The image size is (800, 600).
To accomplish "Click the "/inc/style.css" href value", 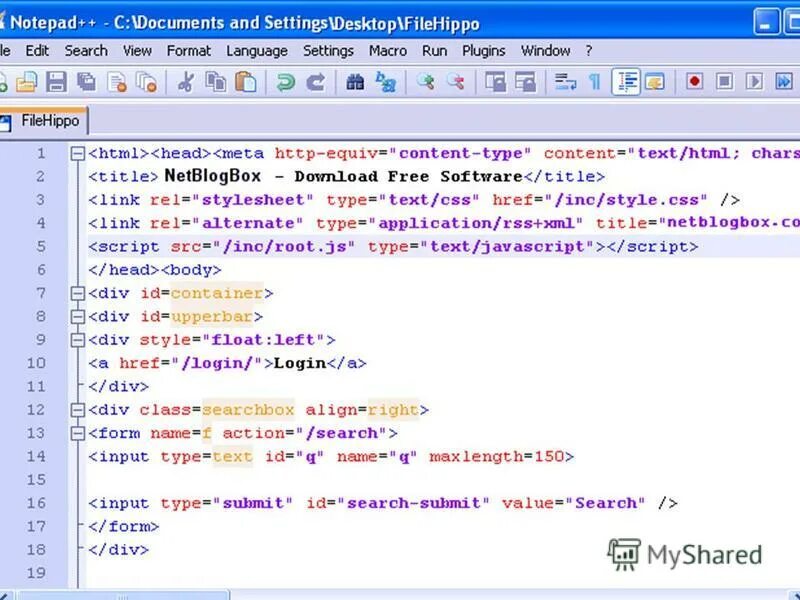I will 626,200.
